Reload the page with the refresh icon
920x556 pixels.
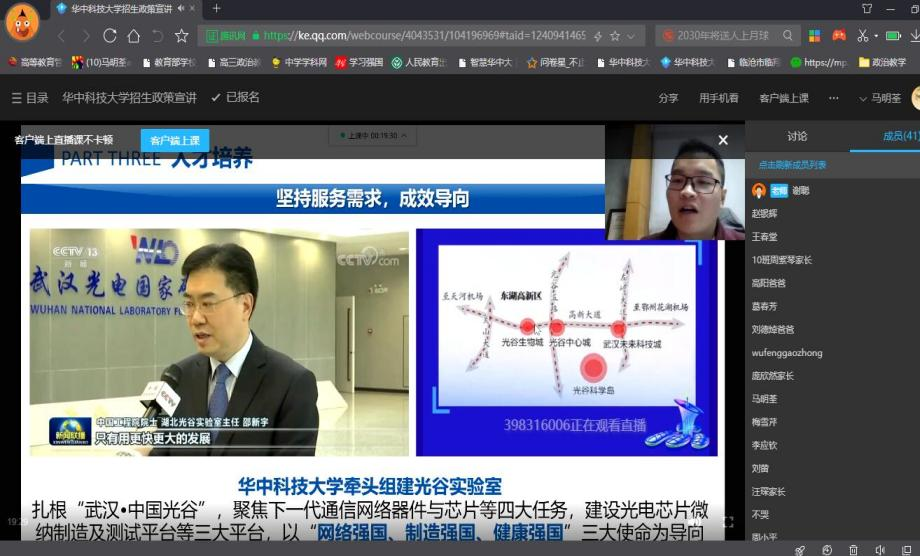click(x=110, y=36)
